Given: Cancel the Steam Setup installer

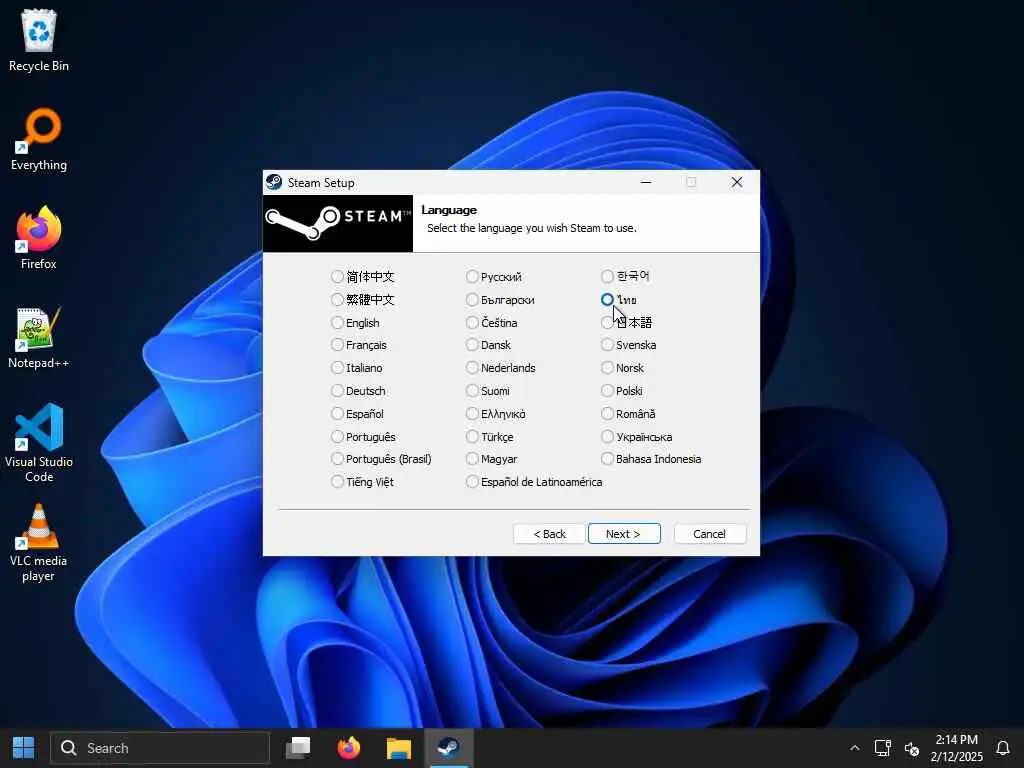Looking at the screenshot, I should [x=709, y=534].
